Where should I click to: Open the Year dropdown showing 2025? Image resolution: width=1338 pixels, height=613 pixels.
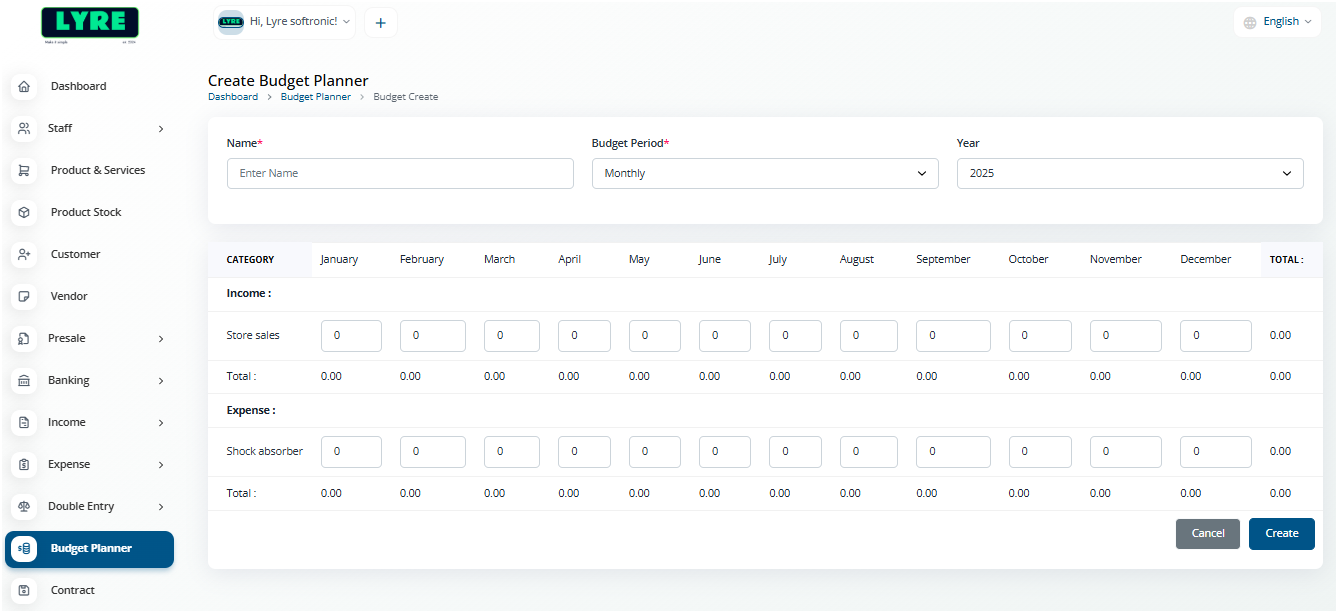point(1129,173)
